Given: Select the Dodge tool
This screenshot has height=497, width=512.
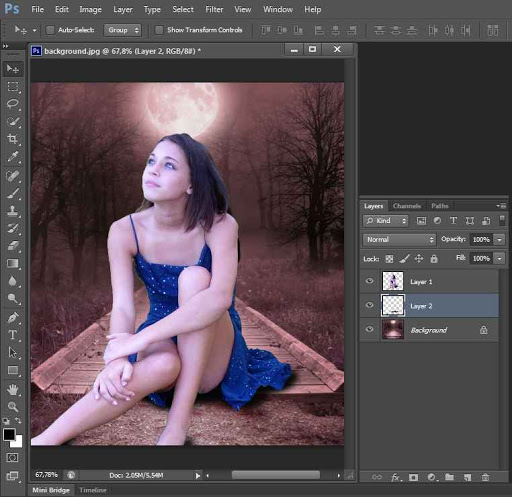Looking at the screenshot, I should click(13, 298).
